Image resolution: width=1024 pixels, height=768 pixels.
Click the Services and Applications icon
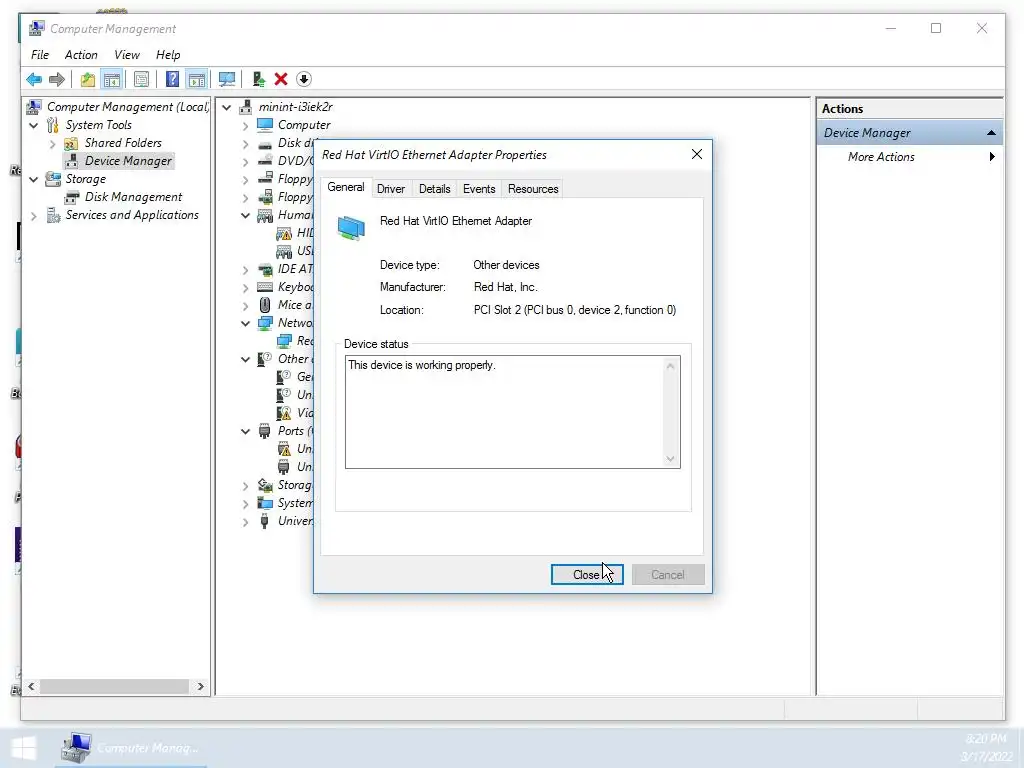point(53,215)
